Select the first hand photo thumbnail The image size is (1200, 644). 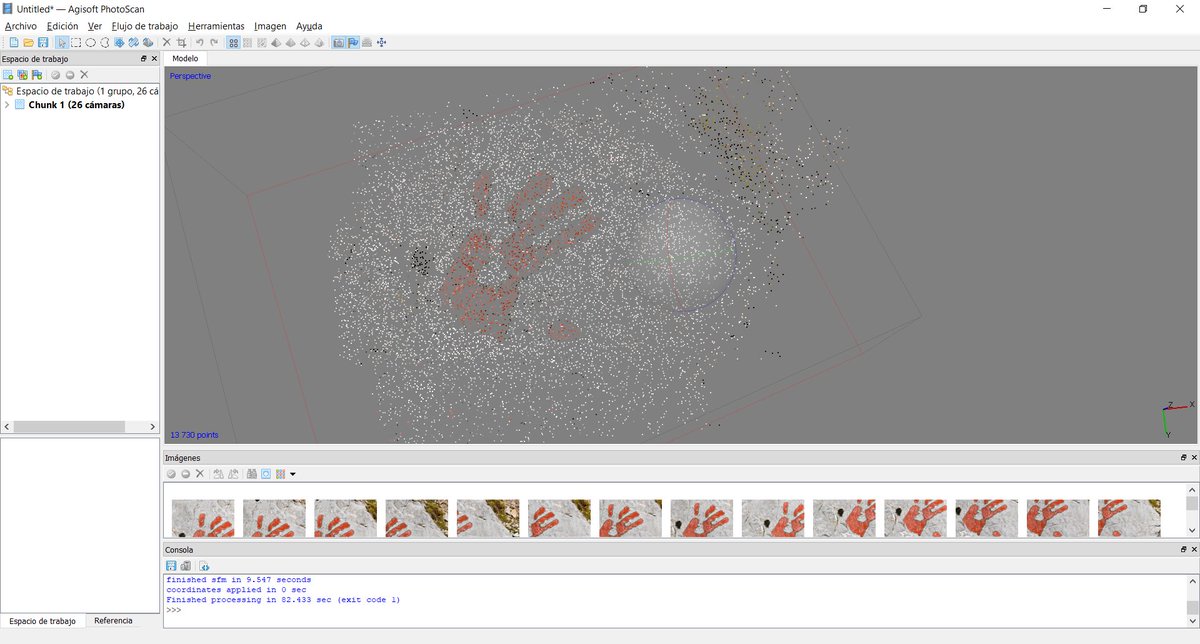(x=203, y=518)
